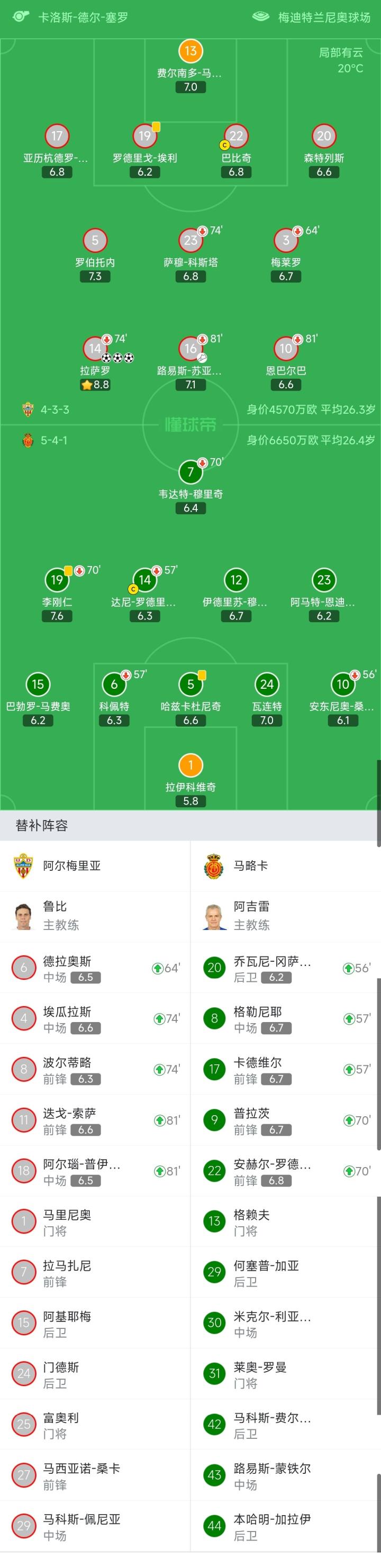
Task: Tap the Mallorca crest beside 5-4-1
Action: [28, 440]
